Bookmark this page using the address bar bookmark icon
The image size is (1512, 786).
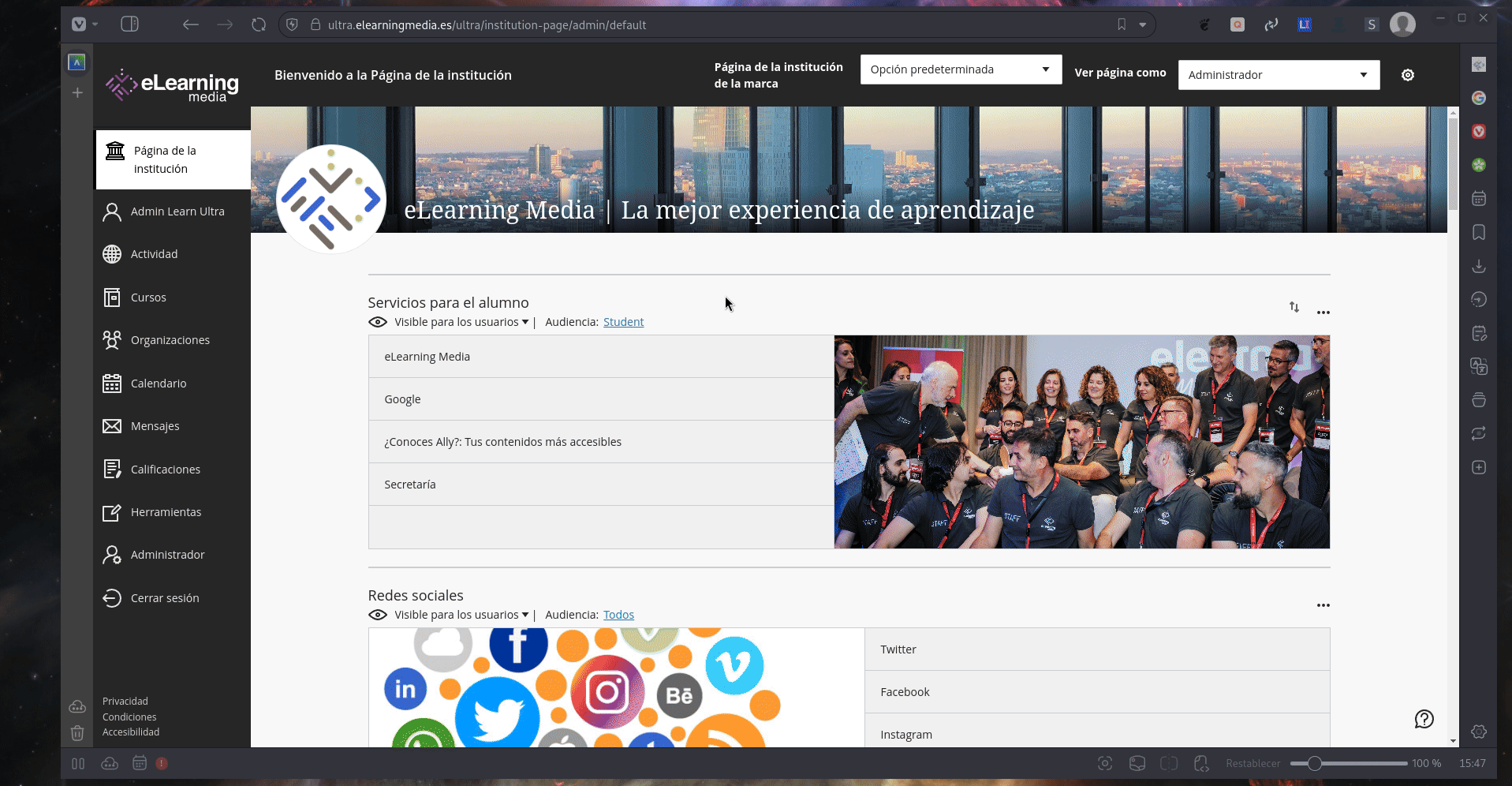point(1122,24)
